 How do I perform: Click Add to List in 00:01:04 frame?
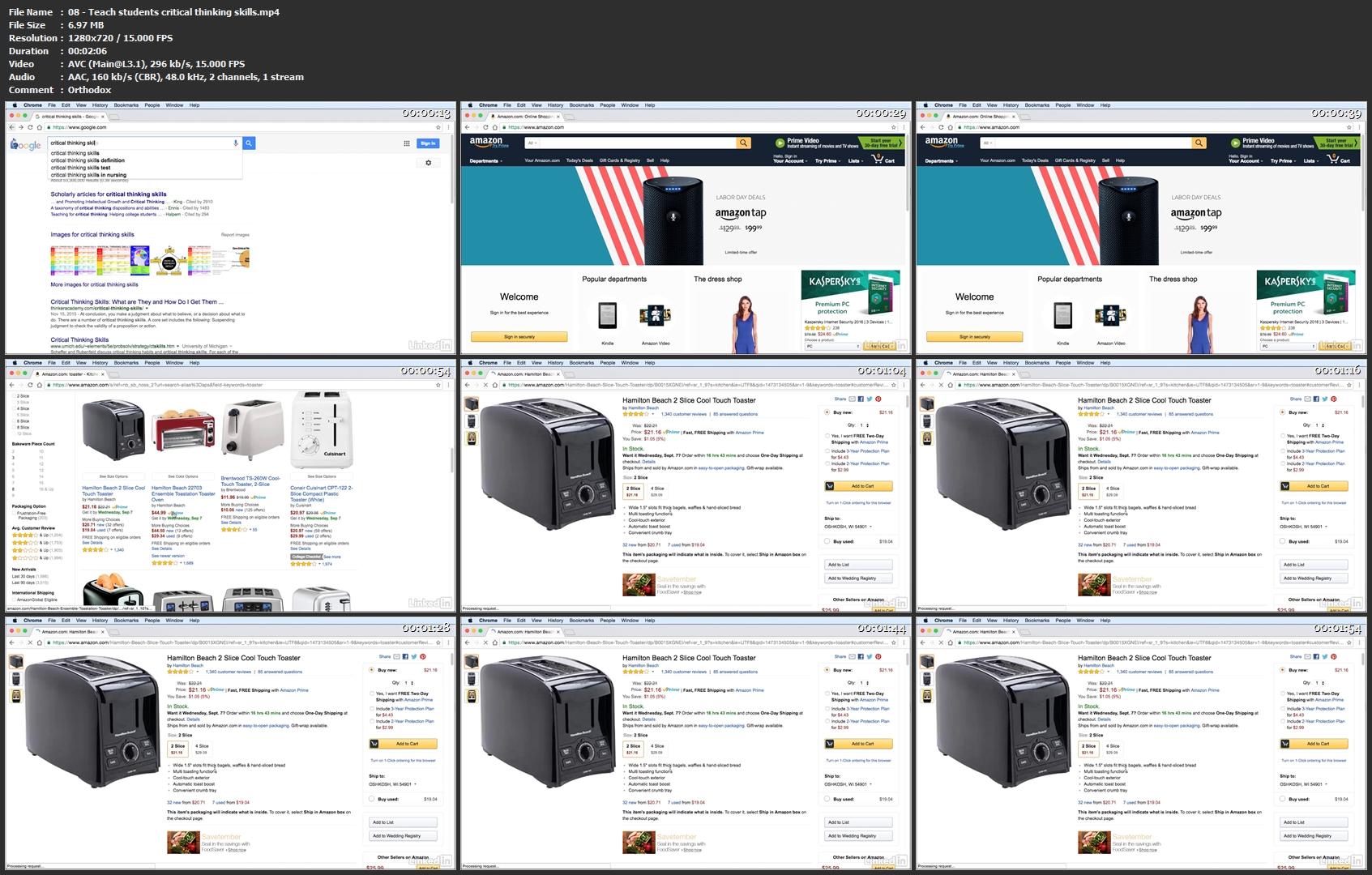858,565
